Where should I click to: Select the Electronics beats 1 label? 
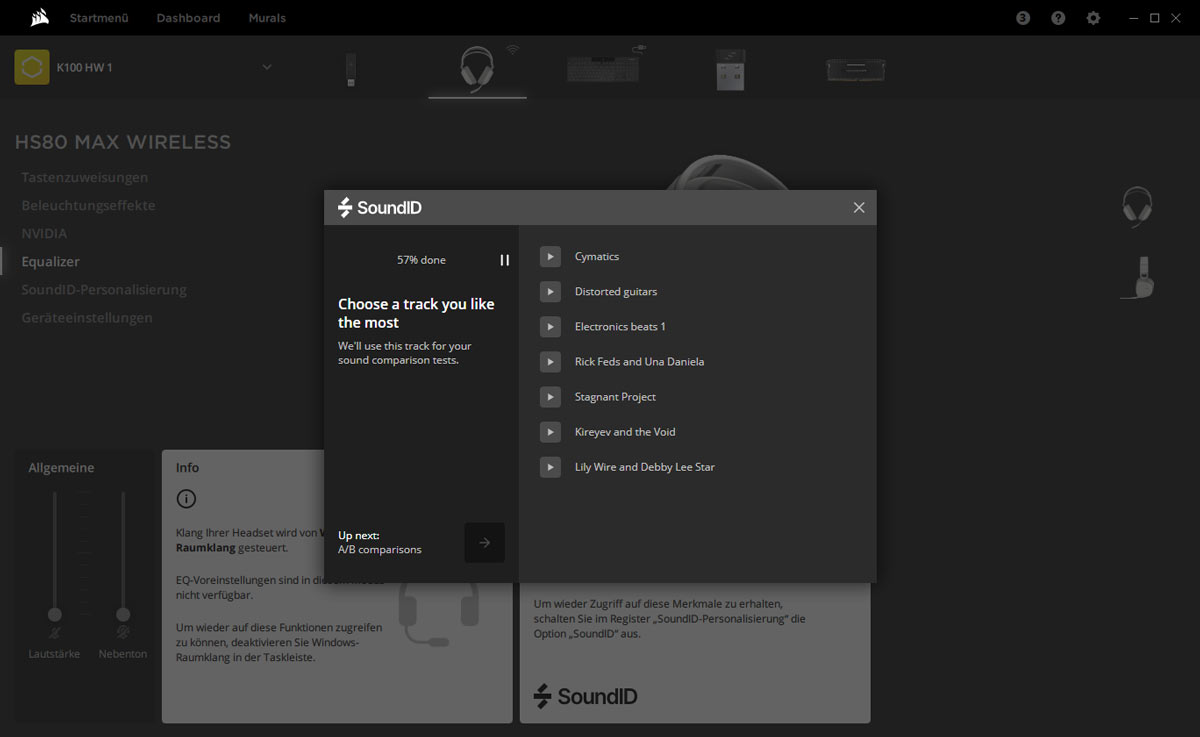[620, 327]
